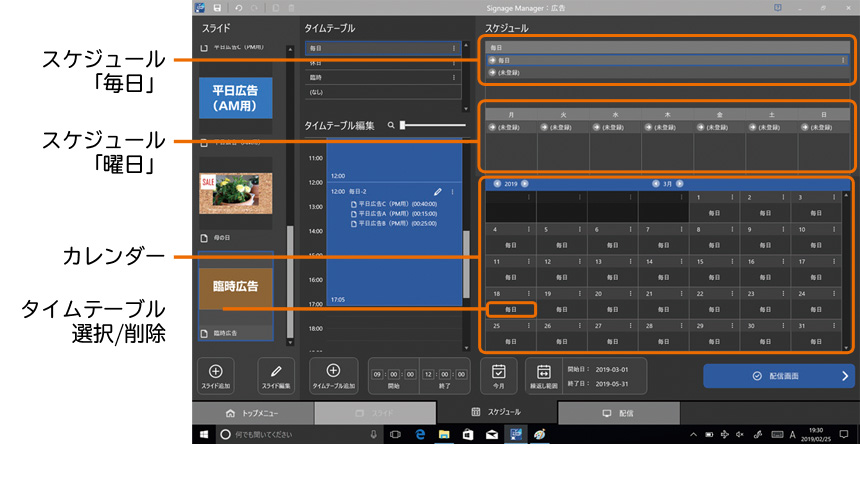The image size is (860, 489).
Task: Click the 繰返し範囲 icon
Action: tap(544, 370)
